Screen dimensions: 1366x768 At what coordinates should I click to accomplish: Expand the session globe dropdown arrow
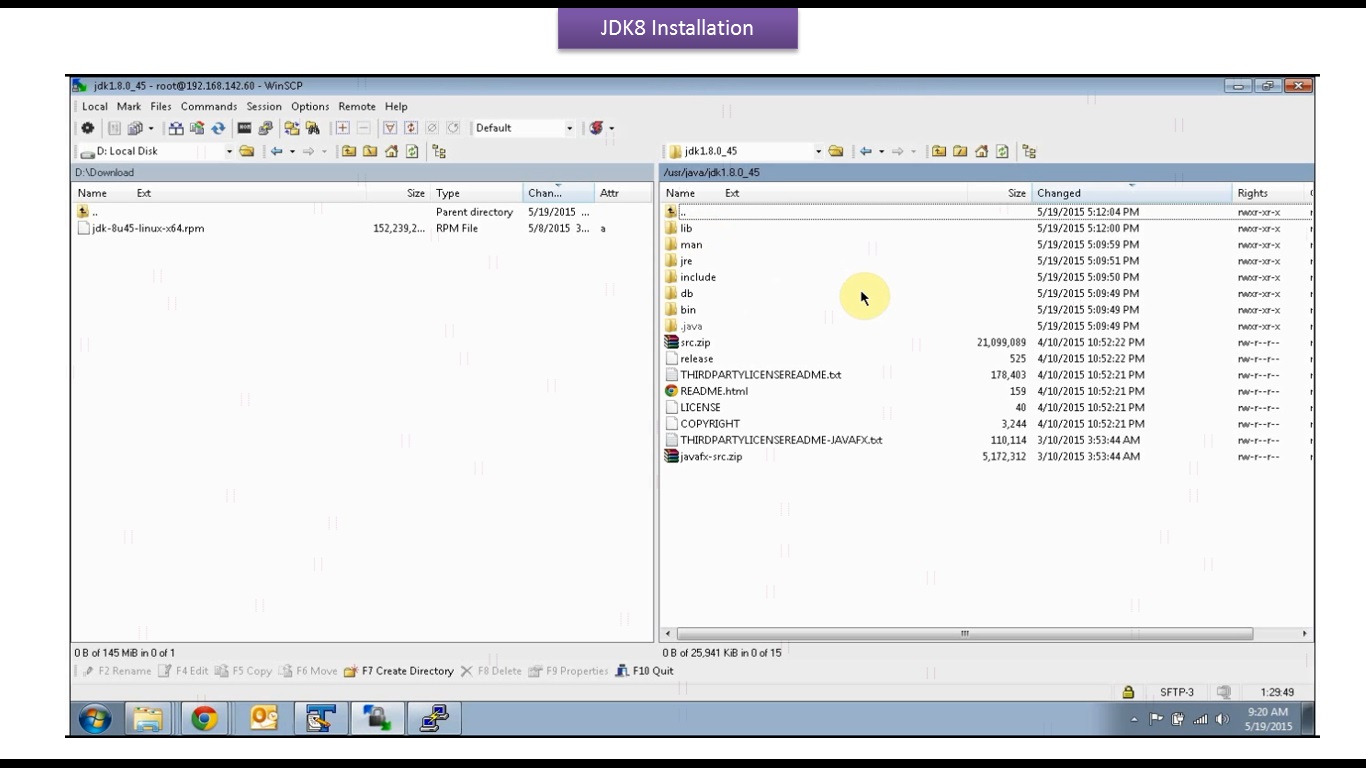[611, 128]
